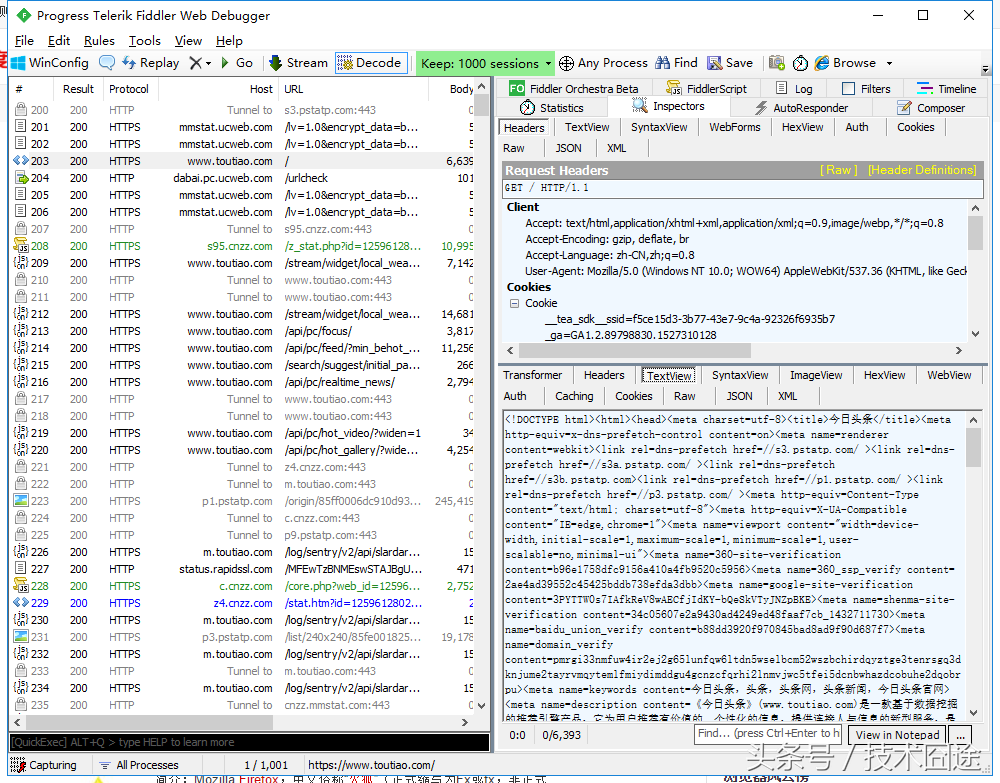Click the image icon of session 231

tap(21, 636)
